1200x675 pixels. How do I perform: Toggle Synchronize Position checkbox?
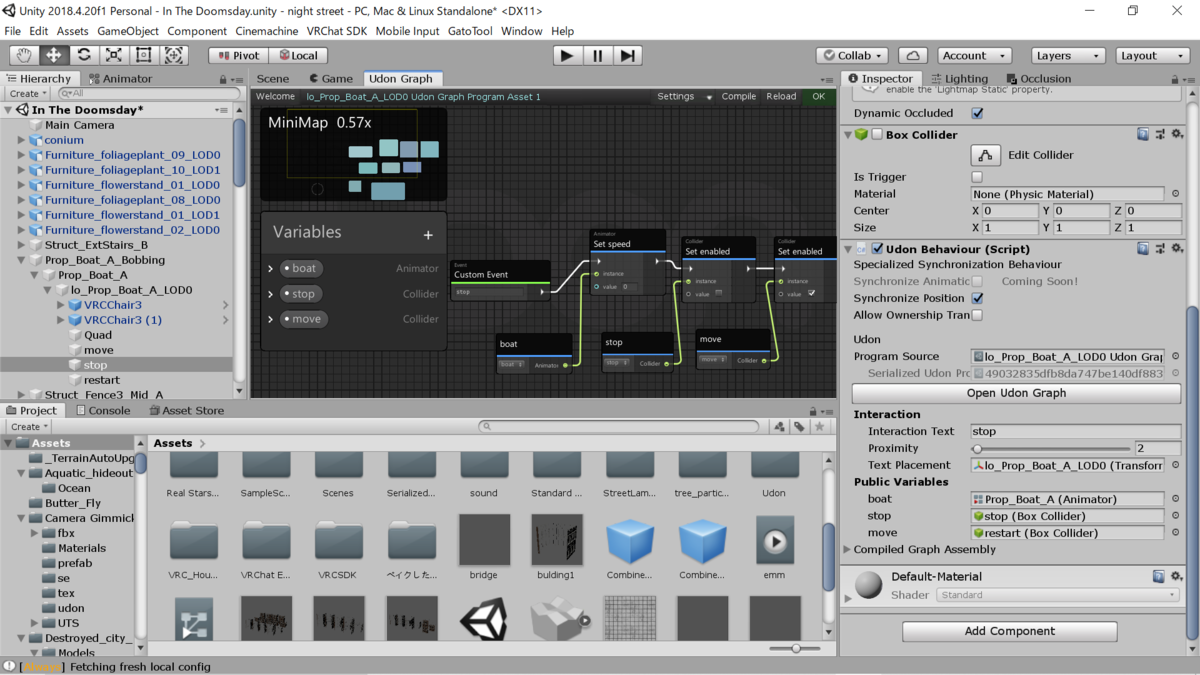[x=977, y=298]
